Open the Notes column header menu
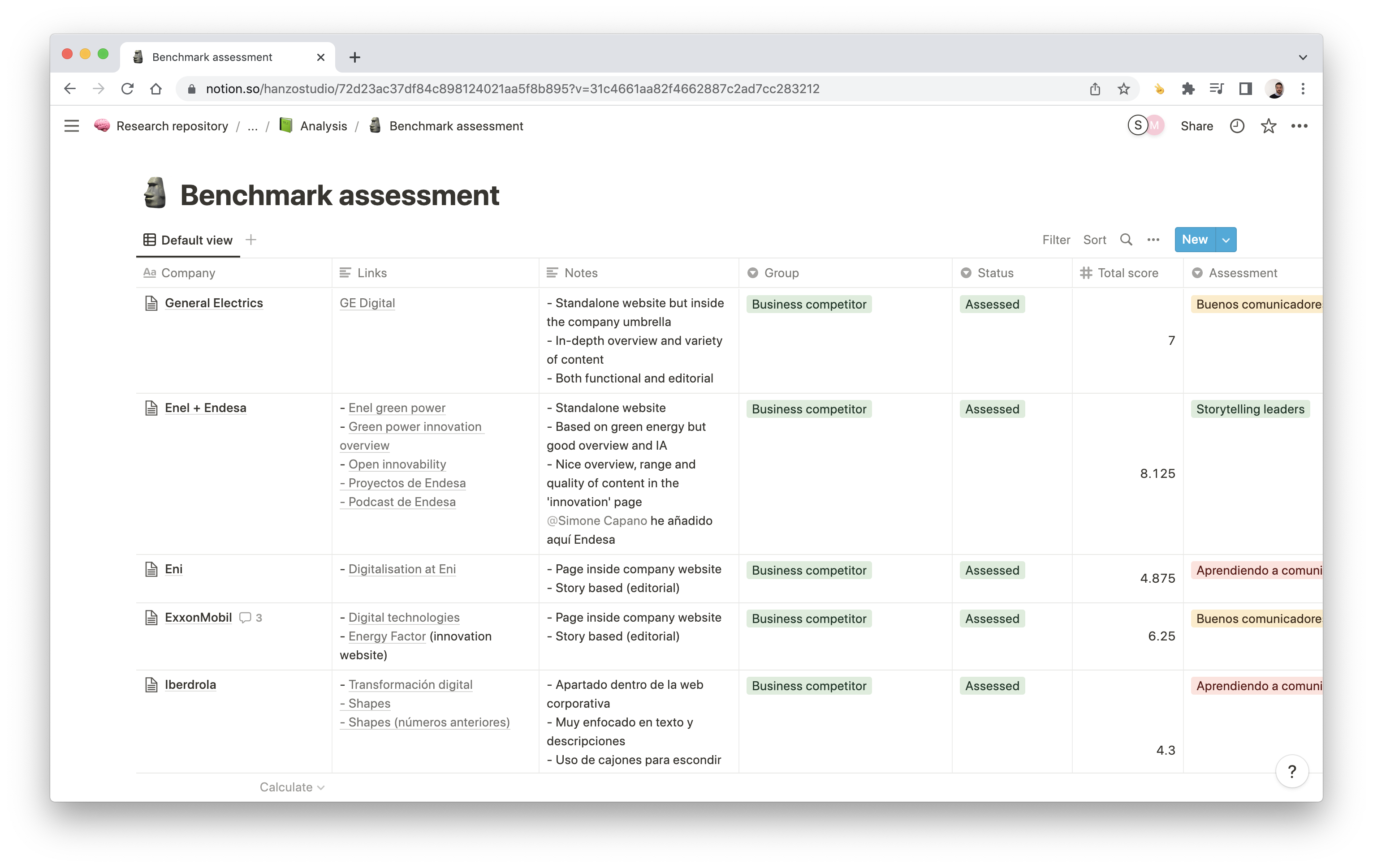This screenshot has width=1373, height=868. (x=639, y=273)
